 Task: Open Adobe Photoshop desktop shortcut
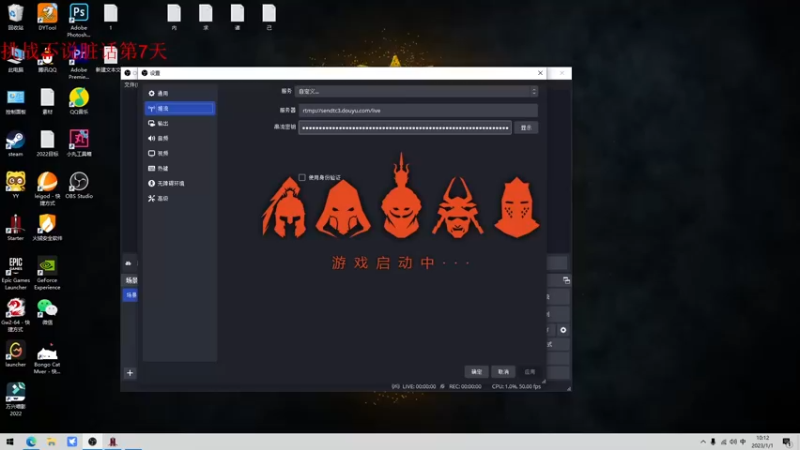click(79, 20)
